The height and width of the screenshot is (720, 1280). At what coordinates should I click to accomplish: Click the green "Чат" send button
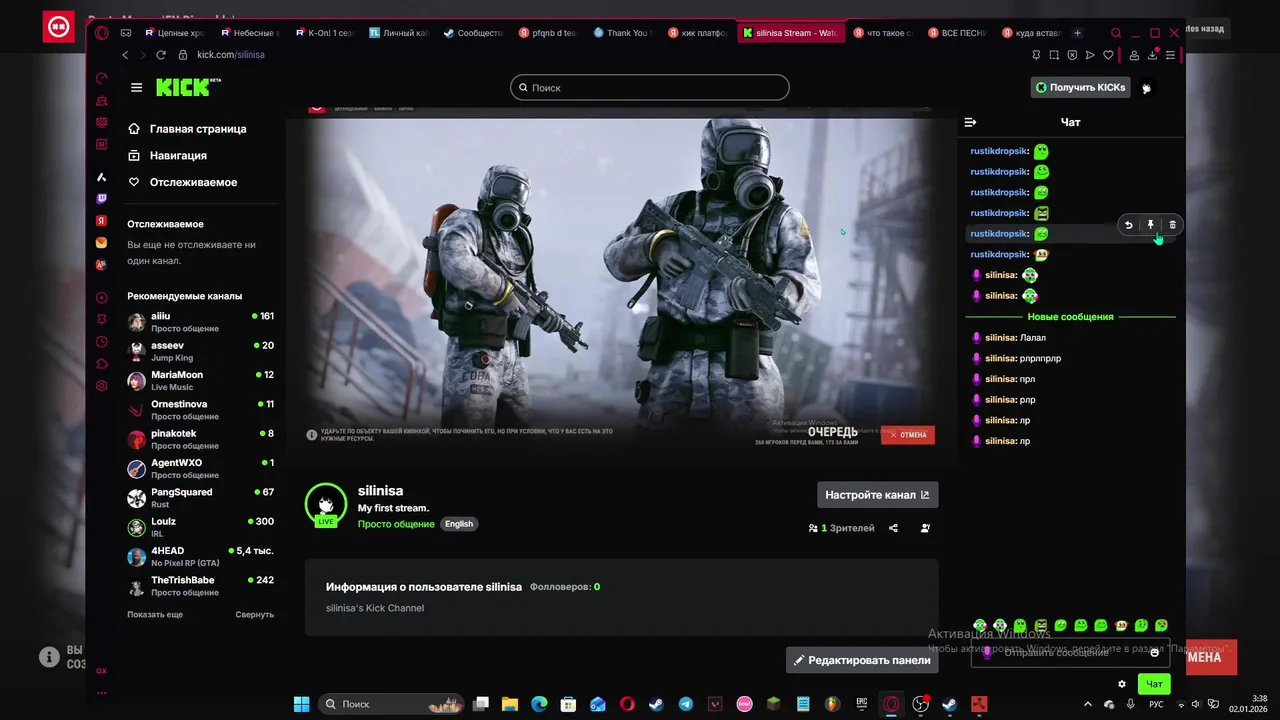(1154, 684)
